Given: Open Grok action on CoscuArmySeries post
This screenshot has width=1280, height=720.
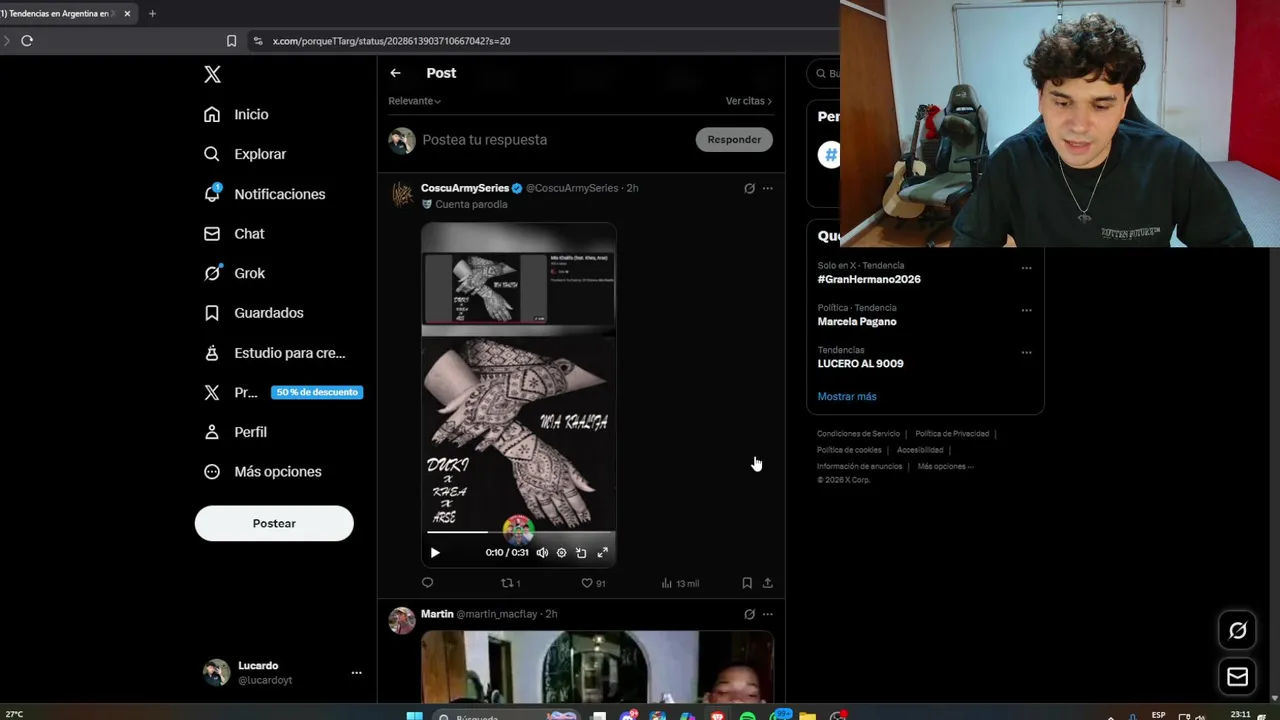Looking at the screenshot, I should pos(749,188).
